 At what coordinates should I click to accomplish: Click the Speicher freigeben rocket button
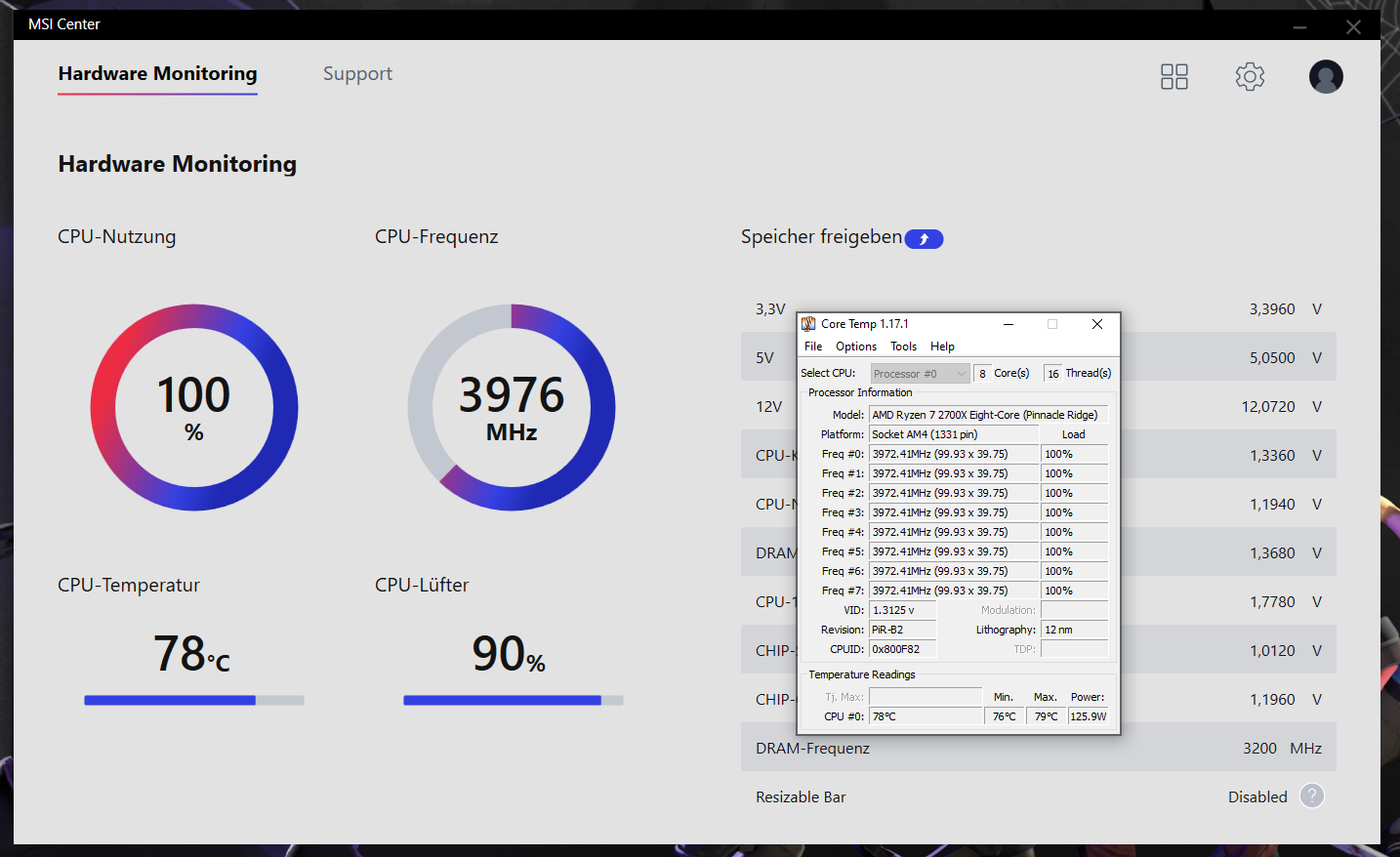pos(924,238)
